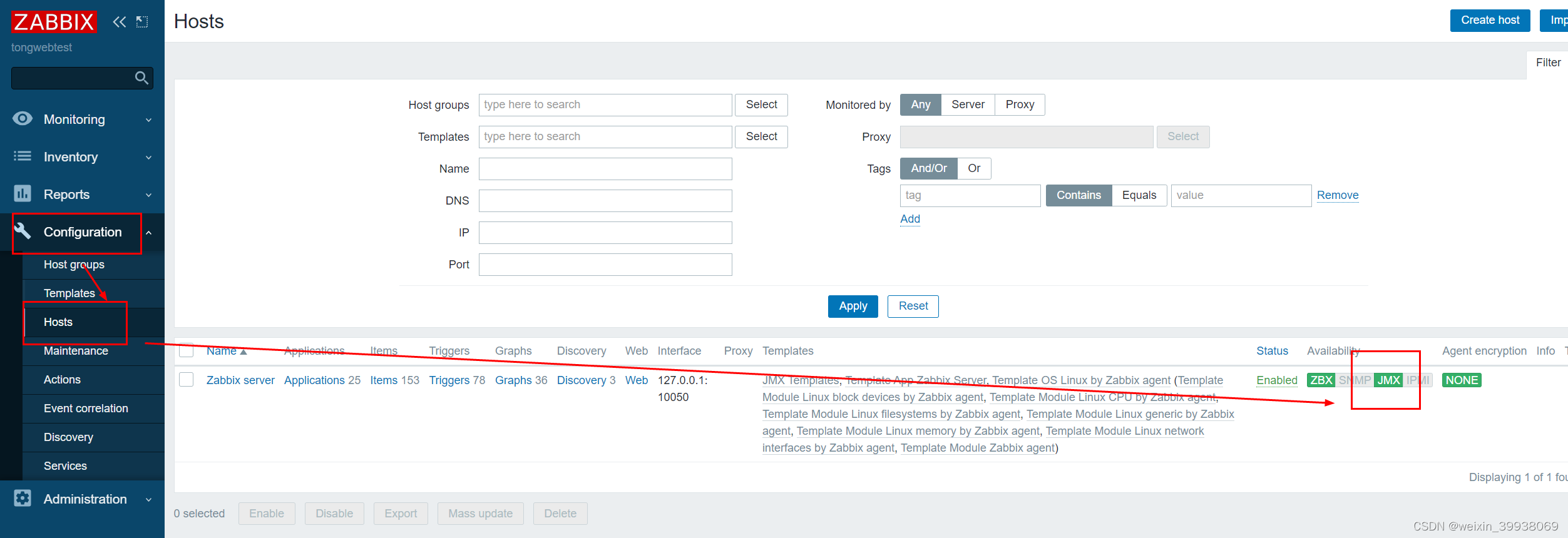This screenshot has height=538, width=1568.
Task: Focus the Host groups search field
Action: pyautogui.click(x=605, y=105)
